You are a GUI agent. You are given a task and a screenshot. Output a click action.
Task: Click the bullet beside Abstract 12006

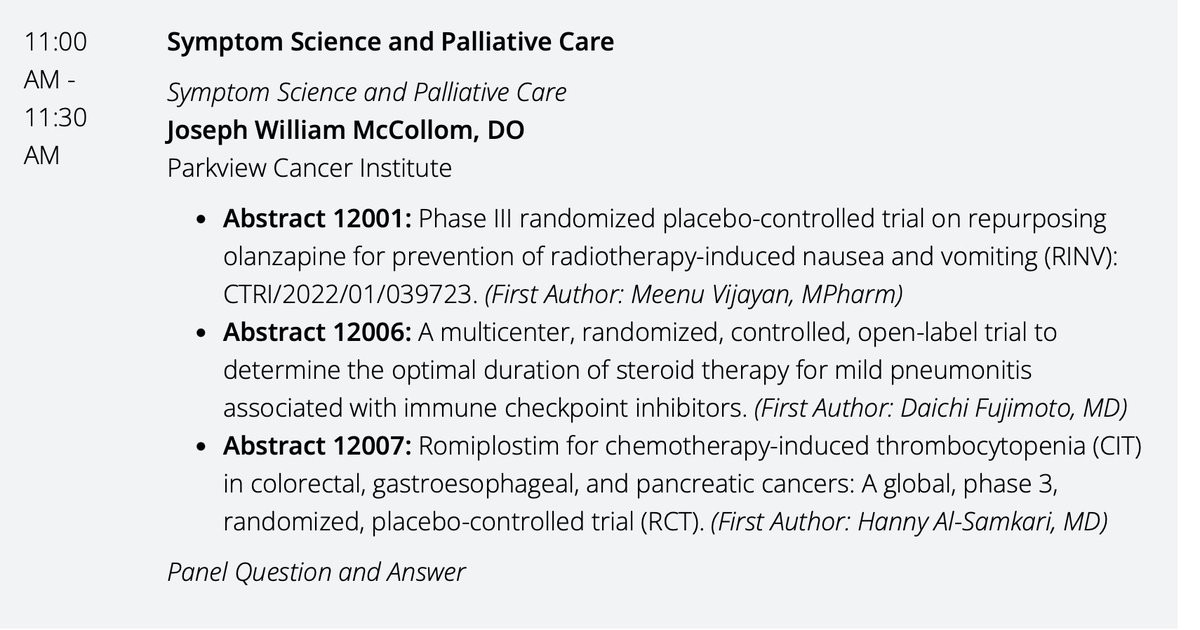pos(203,333)
